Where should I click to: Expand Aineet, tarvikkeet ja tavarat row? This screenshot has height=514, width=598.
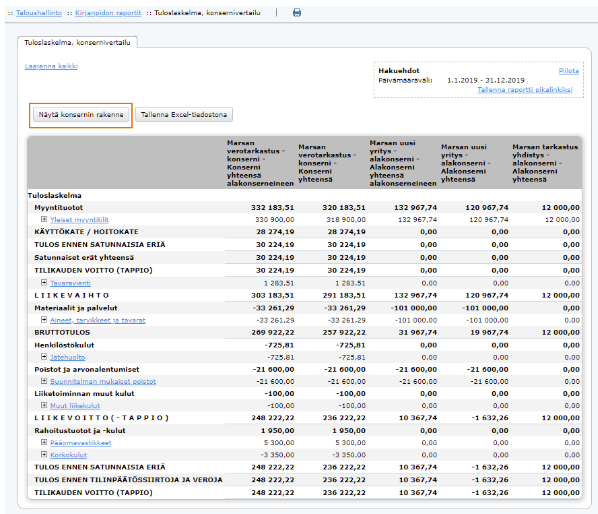[x=44, y=320]
